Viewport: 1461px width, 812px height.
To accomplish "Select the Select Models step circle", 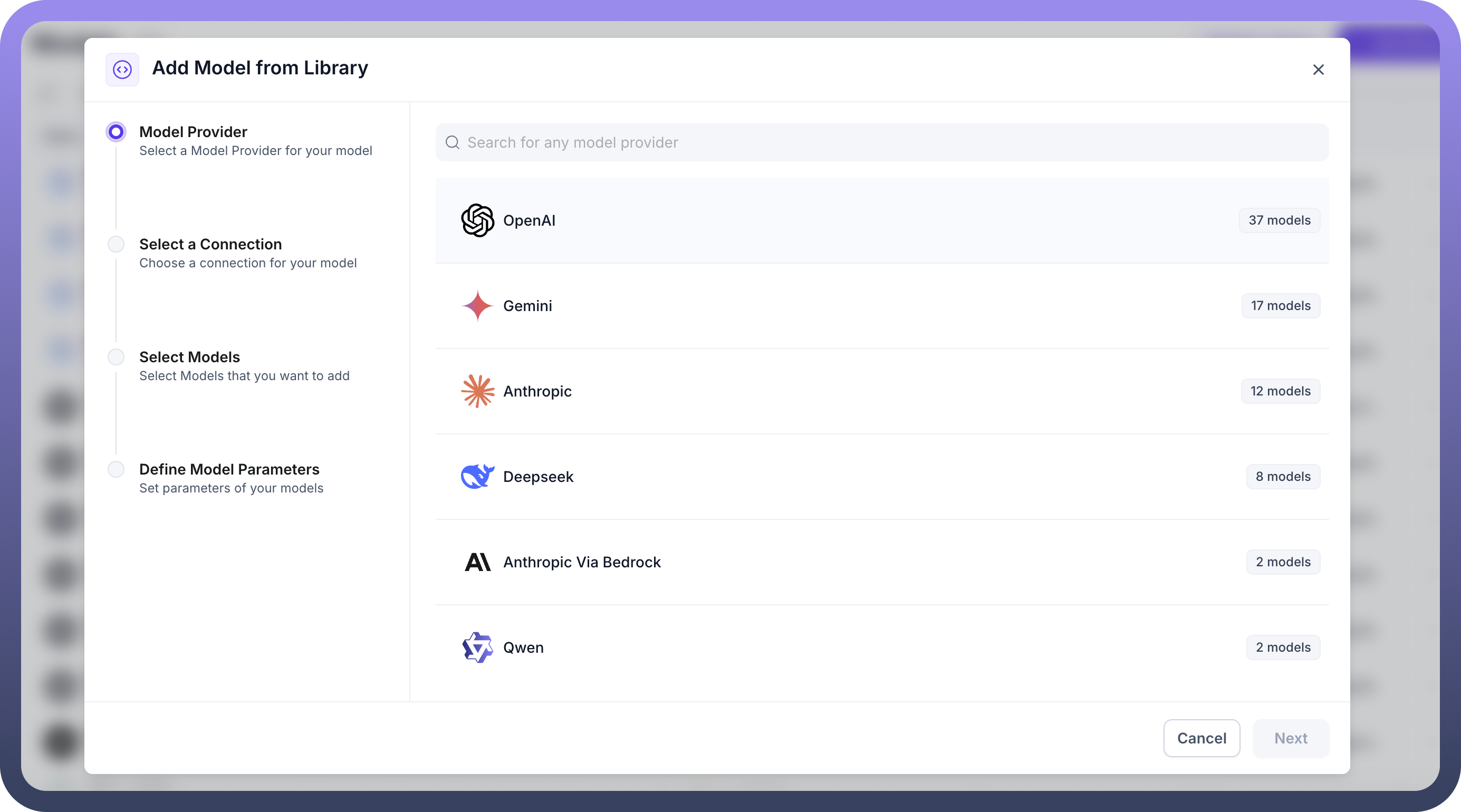I will 116,357.
